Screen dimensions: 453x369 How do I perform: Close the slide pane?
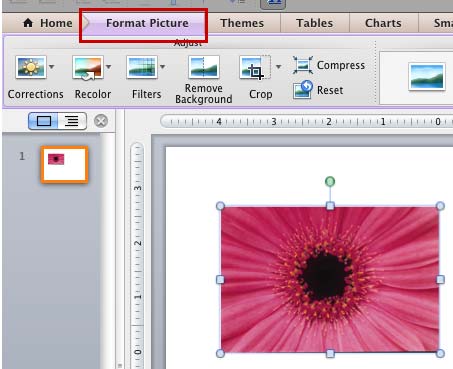tap(101, 121)
